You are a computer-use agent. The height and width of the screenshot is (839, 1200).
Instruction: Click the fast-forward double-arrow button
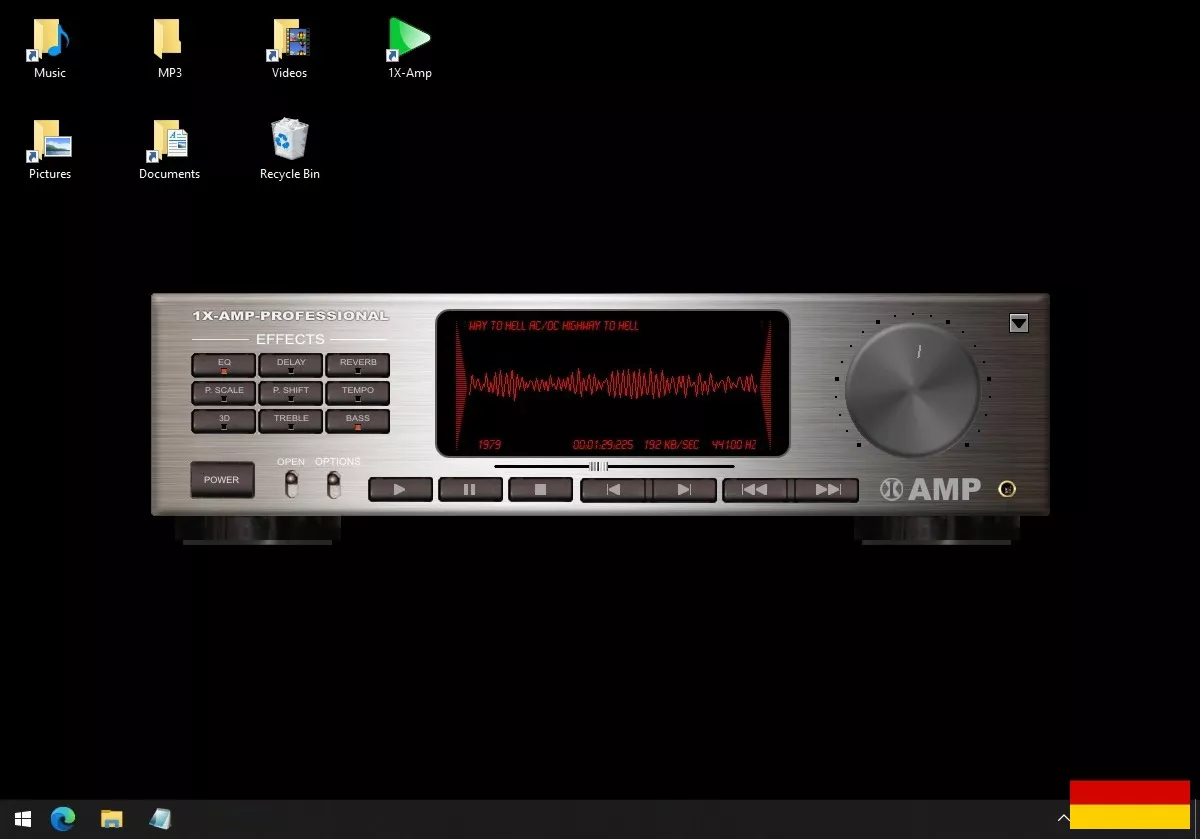826,490
